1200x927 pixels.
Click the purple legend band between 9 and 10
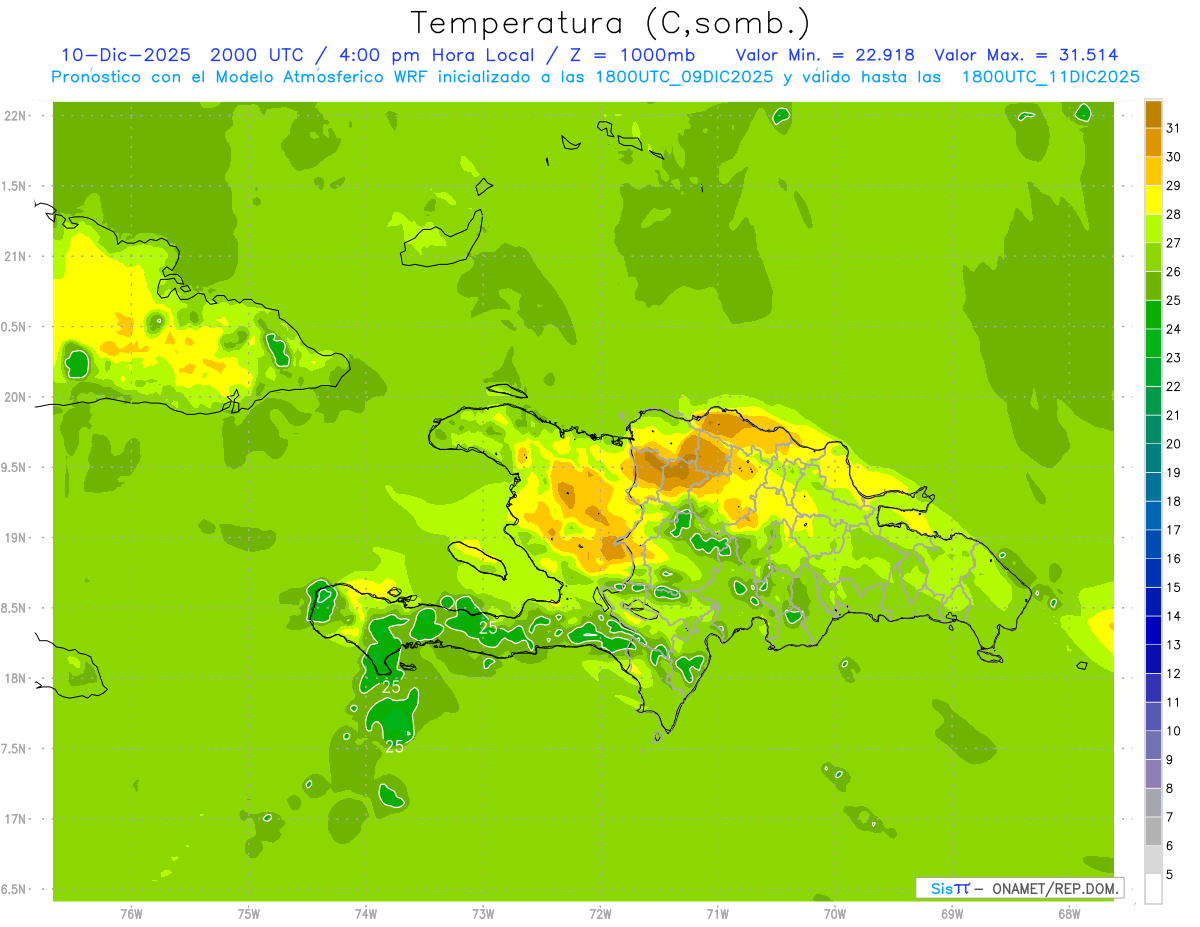pyautogui.click(x=1153, y=746)
